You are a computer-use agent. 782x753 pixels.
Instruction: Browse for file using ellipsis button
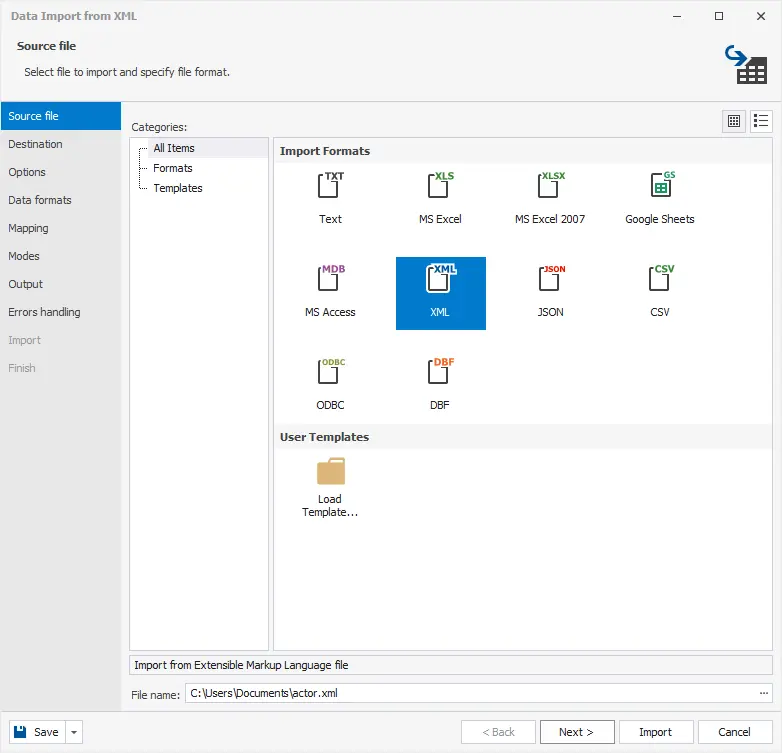coord(765,693)
